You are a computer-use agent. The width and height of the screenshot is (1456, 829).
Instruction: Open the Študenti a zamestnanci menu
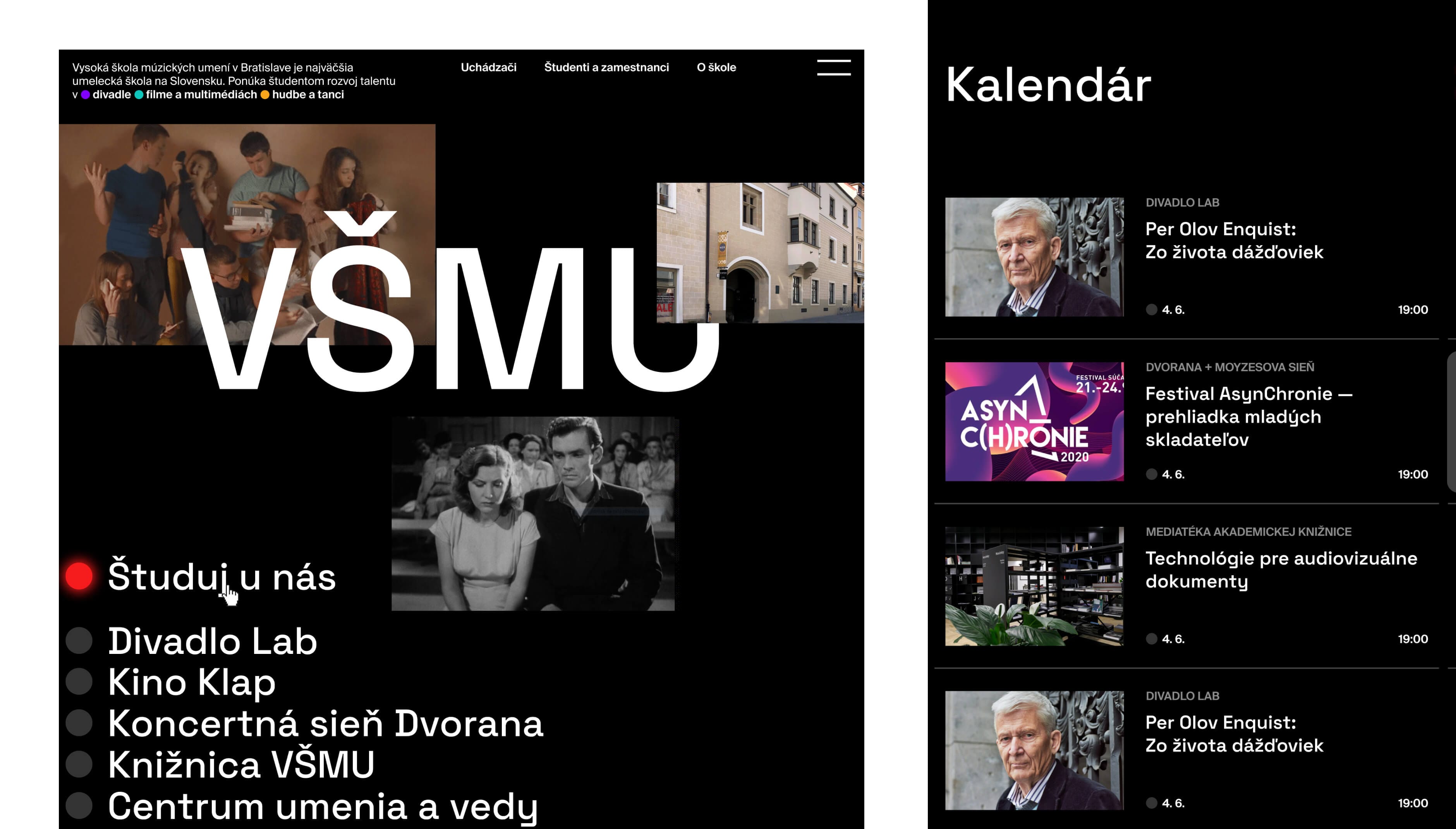point(606,67)
